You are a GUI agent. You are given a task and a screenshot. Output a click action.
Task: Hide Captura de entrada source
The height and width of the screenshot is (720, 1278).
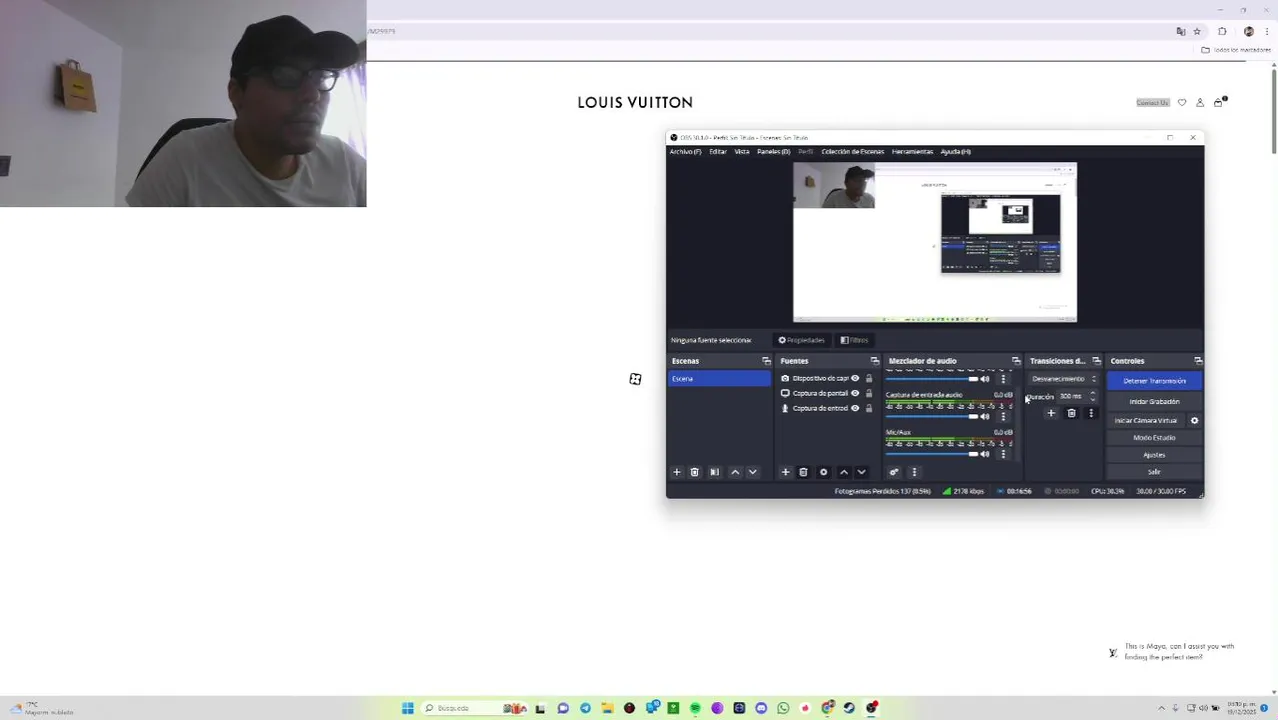coord(855,408)
